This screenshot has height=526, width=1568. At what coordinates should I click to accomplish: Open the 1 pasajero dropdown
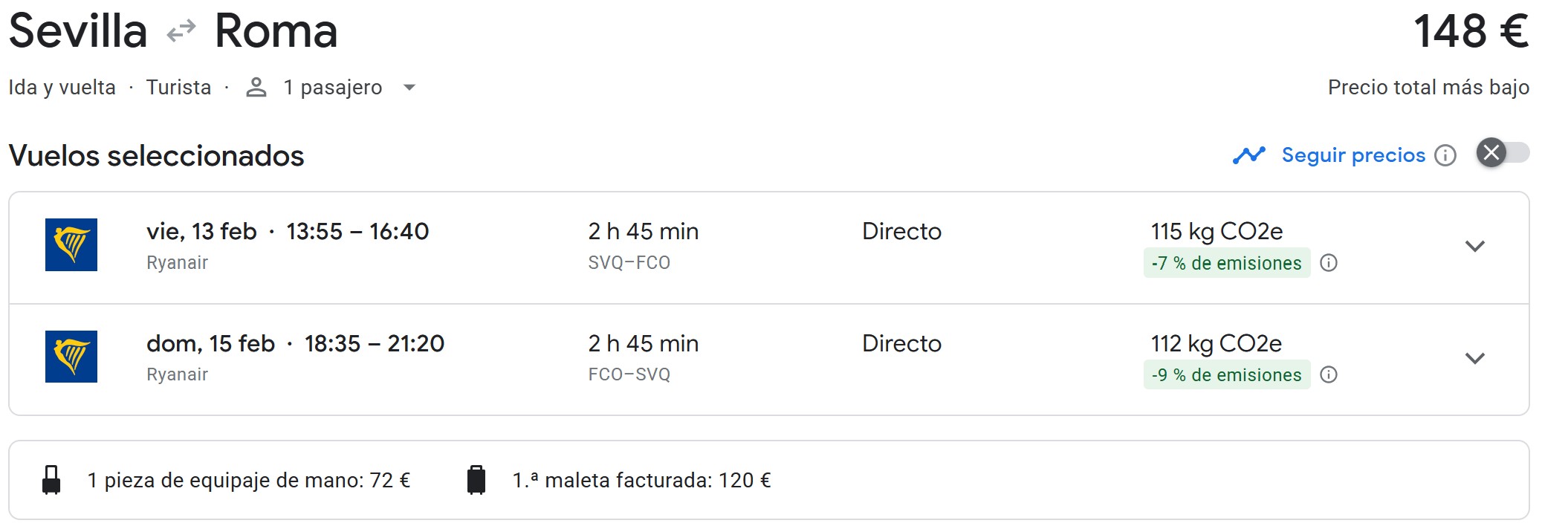click(409, 88)
